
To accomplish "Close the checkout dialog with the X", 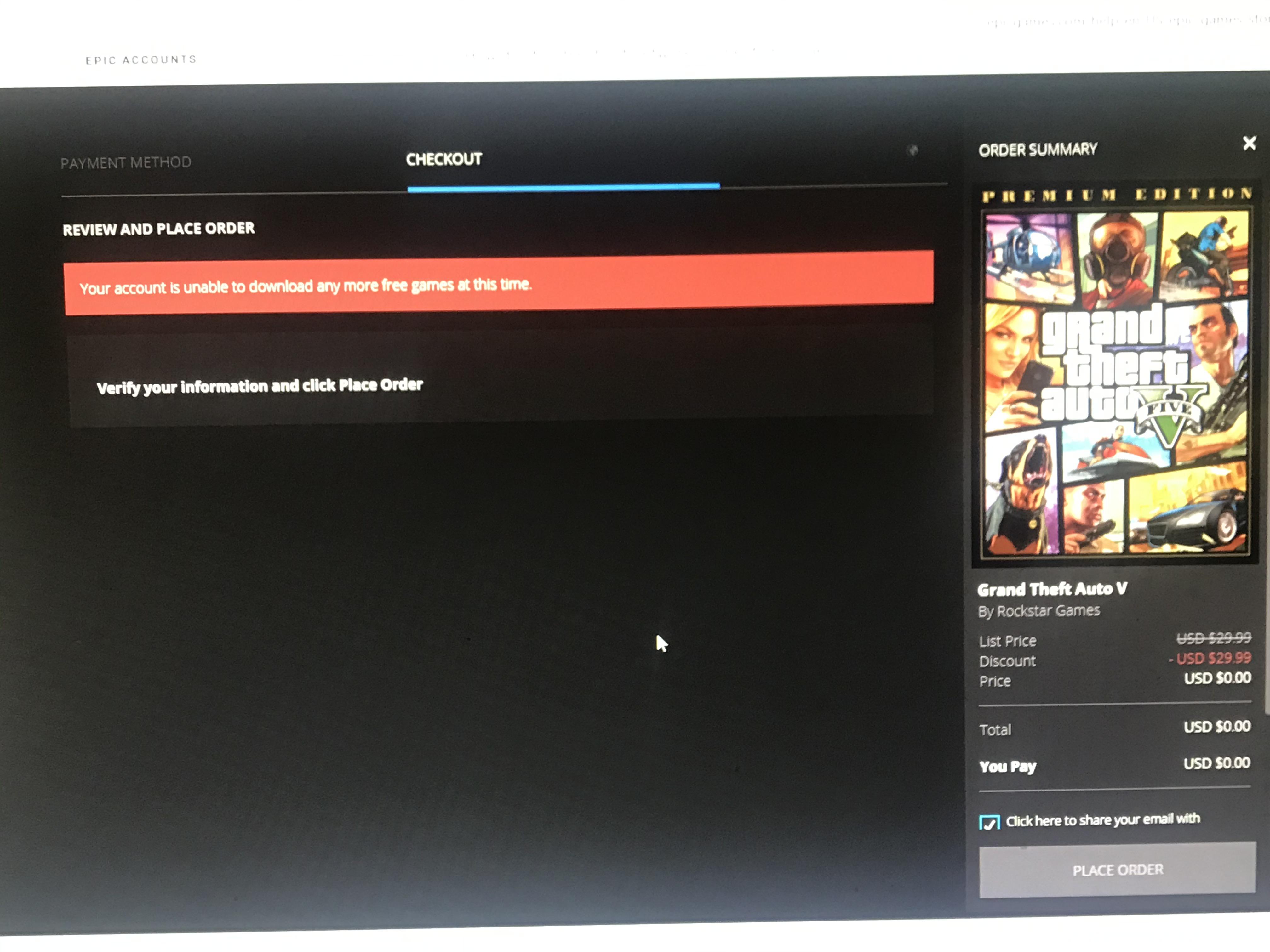I will pyautogui.click(x=1249, y=143).
